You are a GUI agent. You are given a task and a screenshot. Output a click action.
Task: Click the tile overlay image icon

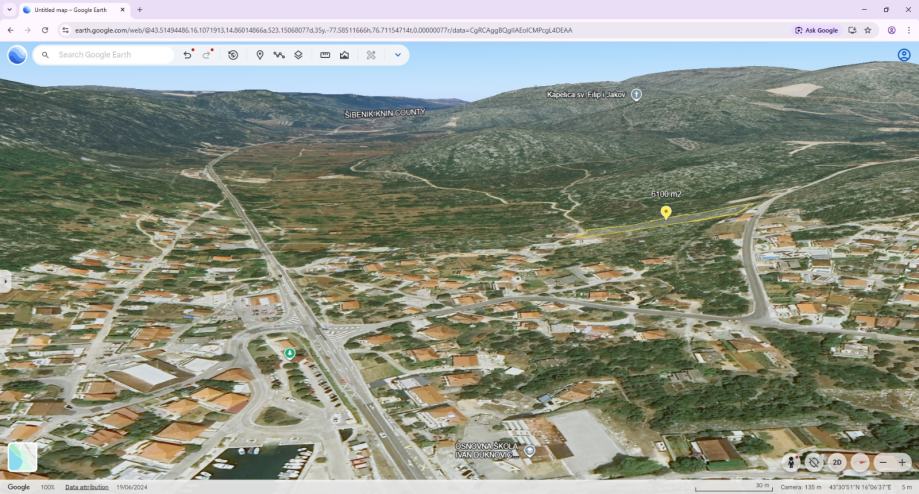(344, 55)
